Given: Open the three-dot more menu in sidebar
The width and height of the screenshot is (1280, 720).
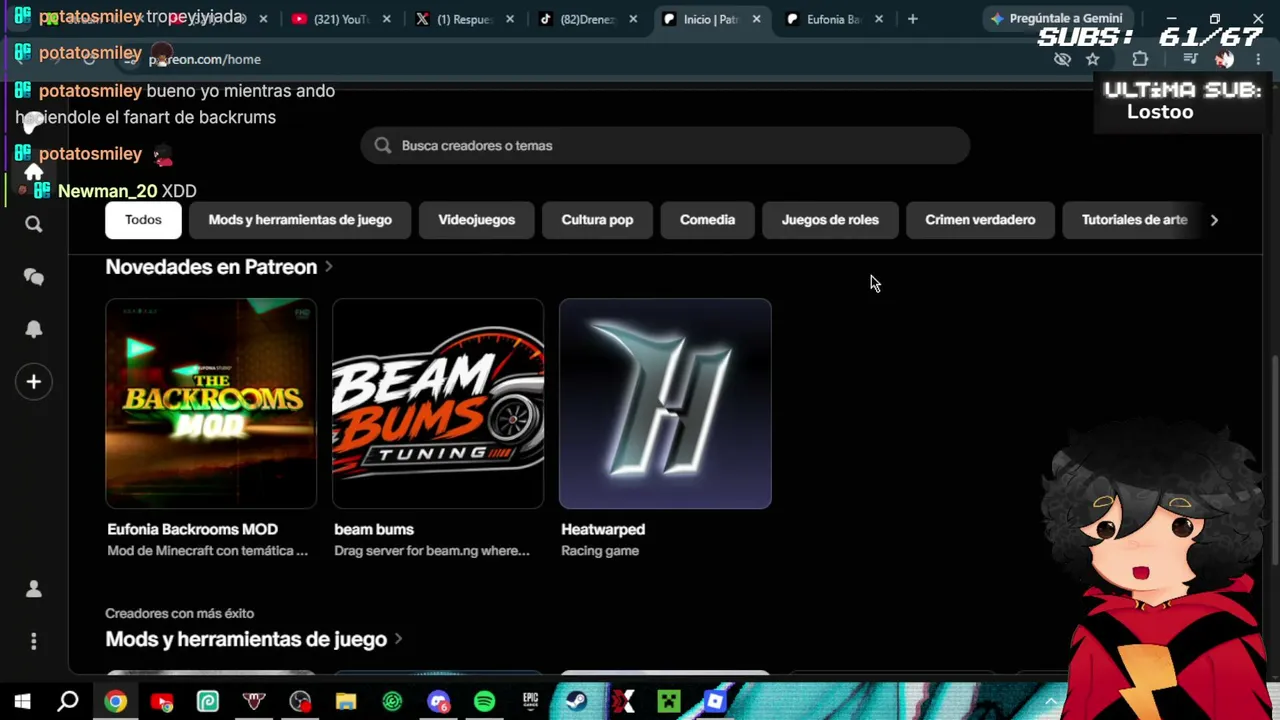Looking at the screenshot, I should coord(33,641).
